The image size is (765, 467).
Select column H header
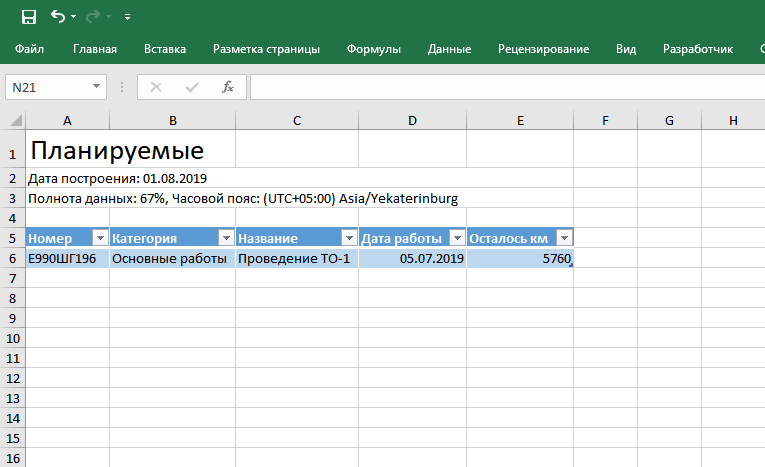pyautogui.click(x=733, y=121)
